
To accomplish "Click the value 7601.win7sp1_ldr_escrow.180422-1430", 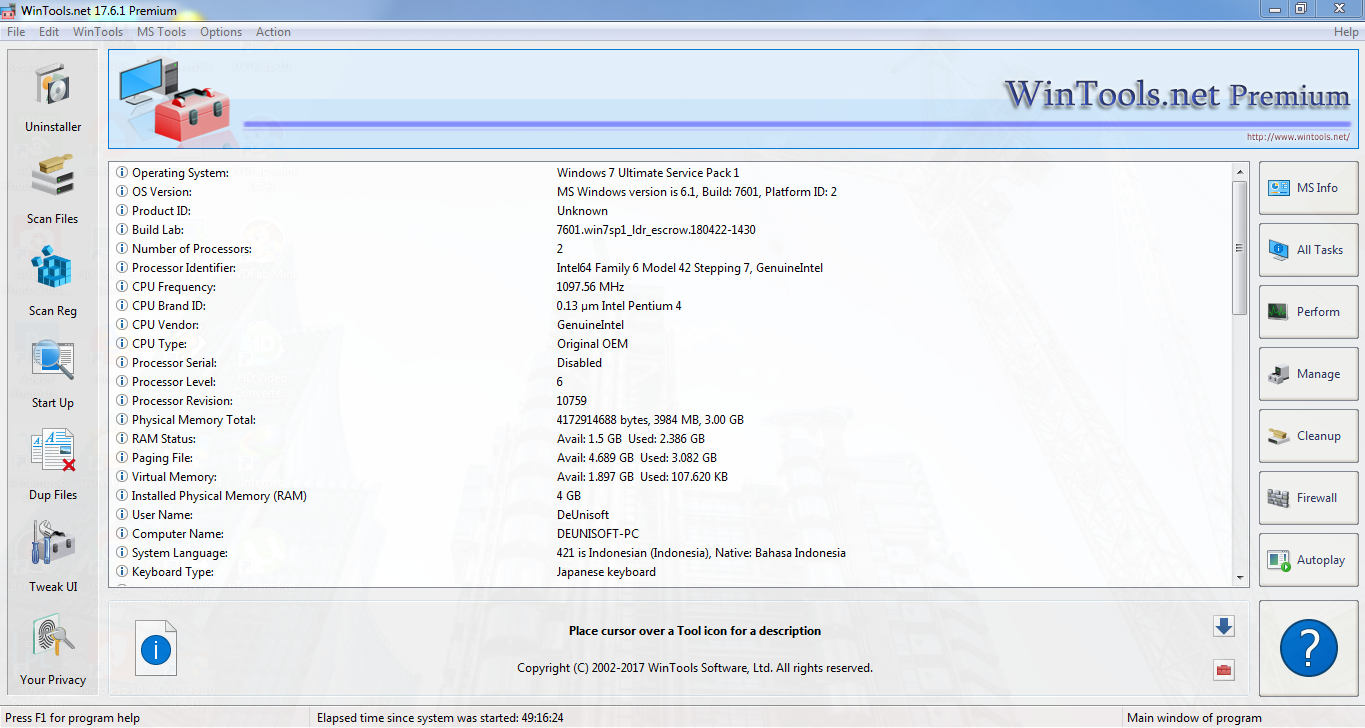I will [x=656, y=230].
